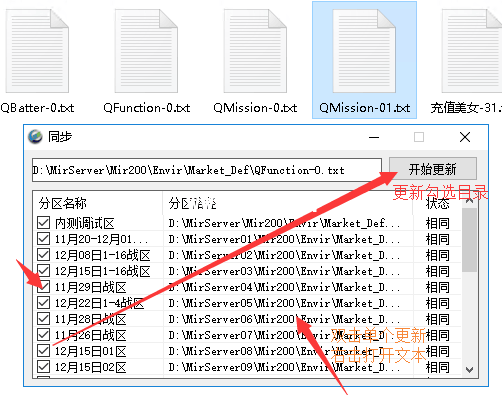Minimize the 同步 window
The image size is (502, 408).
pos(374,137)
